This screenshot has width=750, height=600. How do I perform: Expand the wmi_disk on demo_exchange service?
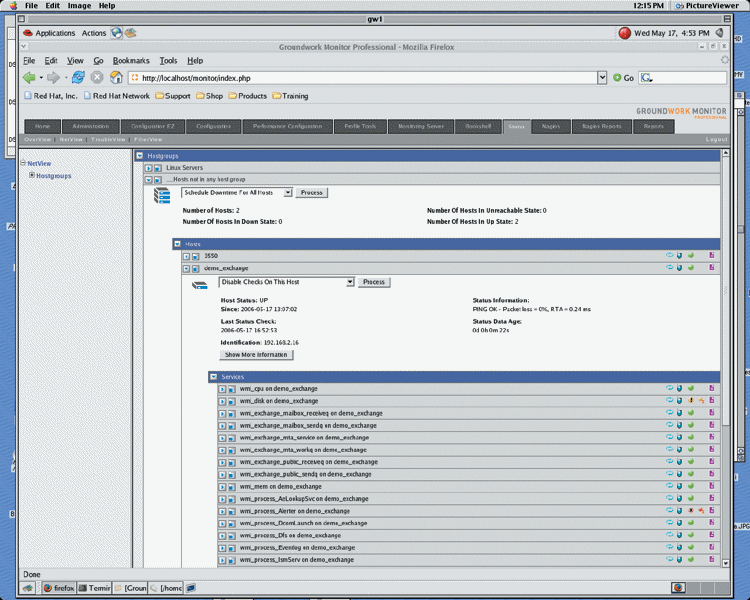pos(222,401)
